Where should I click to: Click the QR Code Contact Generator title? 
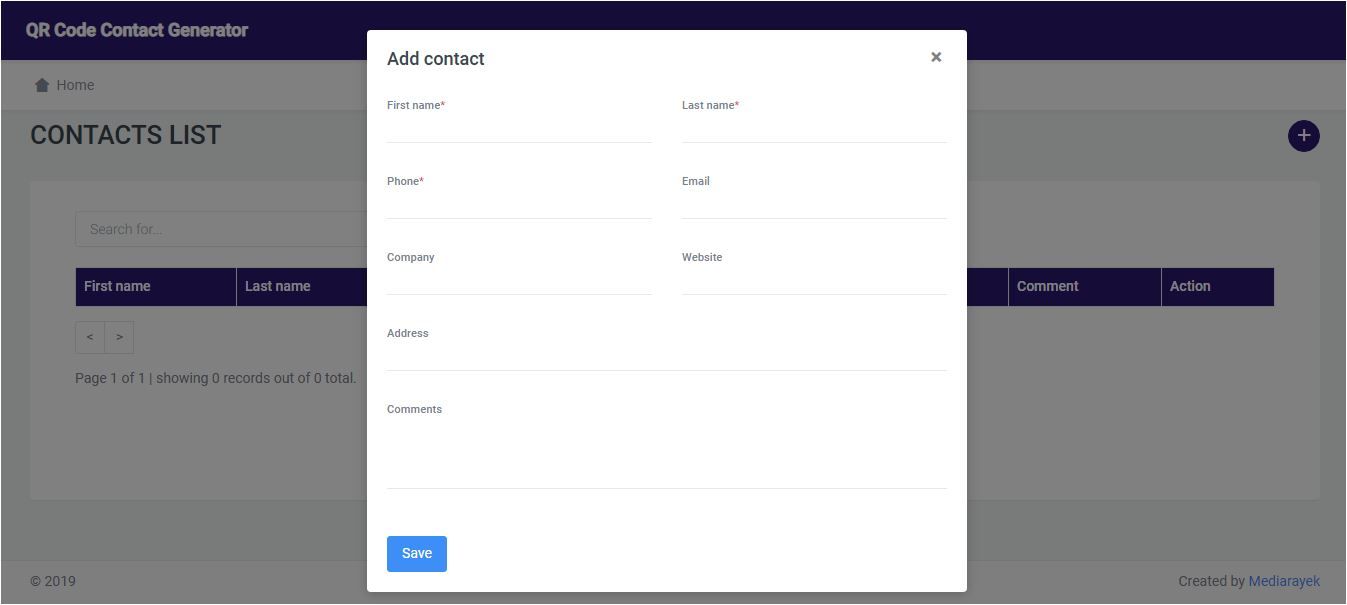pos(137,30)
